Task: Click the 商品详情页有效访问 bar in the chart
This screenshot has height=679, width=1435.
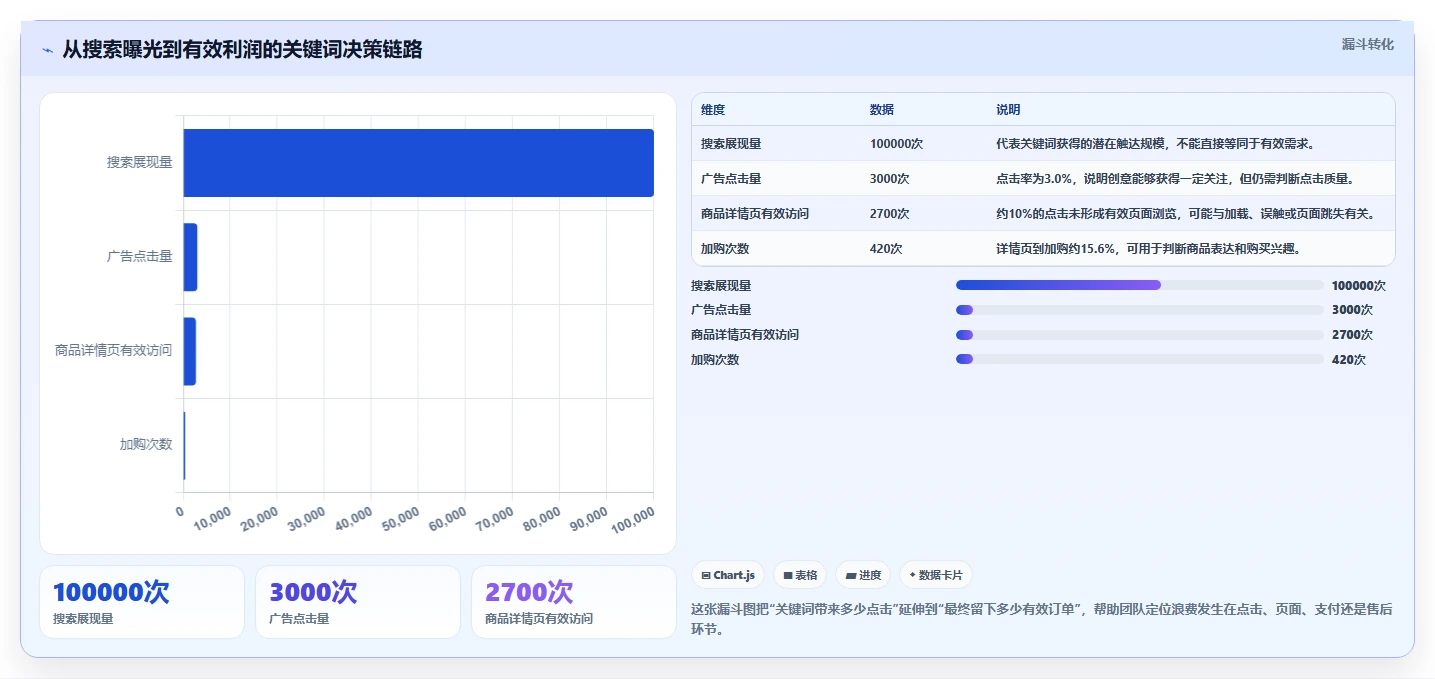Action: [x=190, y=351]
